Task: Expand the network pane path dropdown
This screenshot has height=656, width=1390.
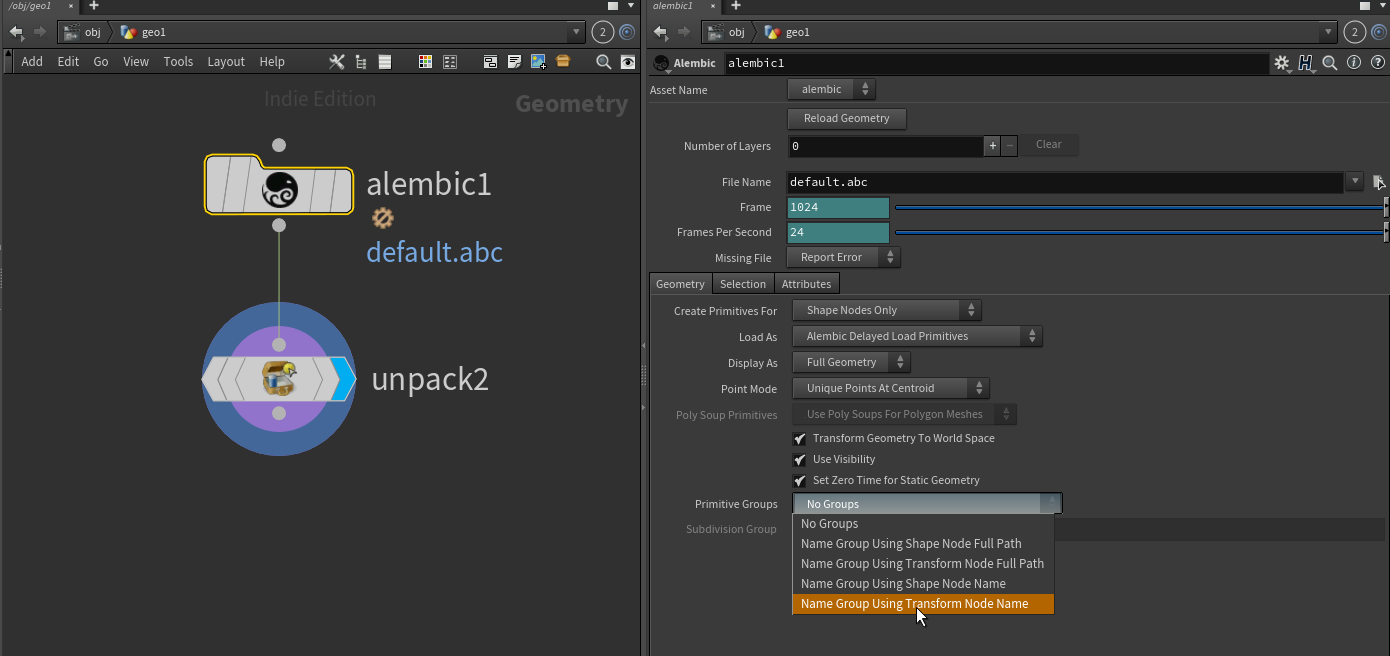Action: pyautogui.click(x=575, y=32)
